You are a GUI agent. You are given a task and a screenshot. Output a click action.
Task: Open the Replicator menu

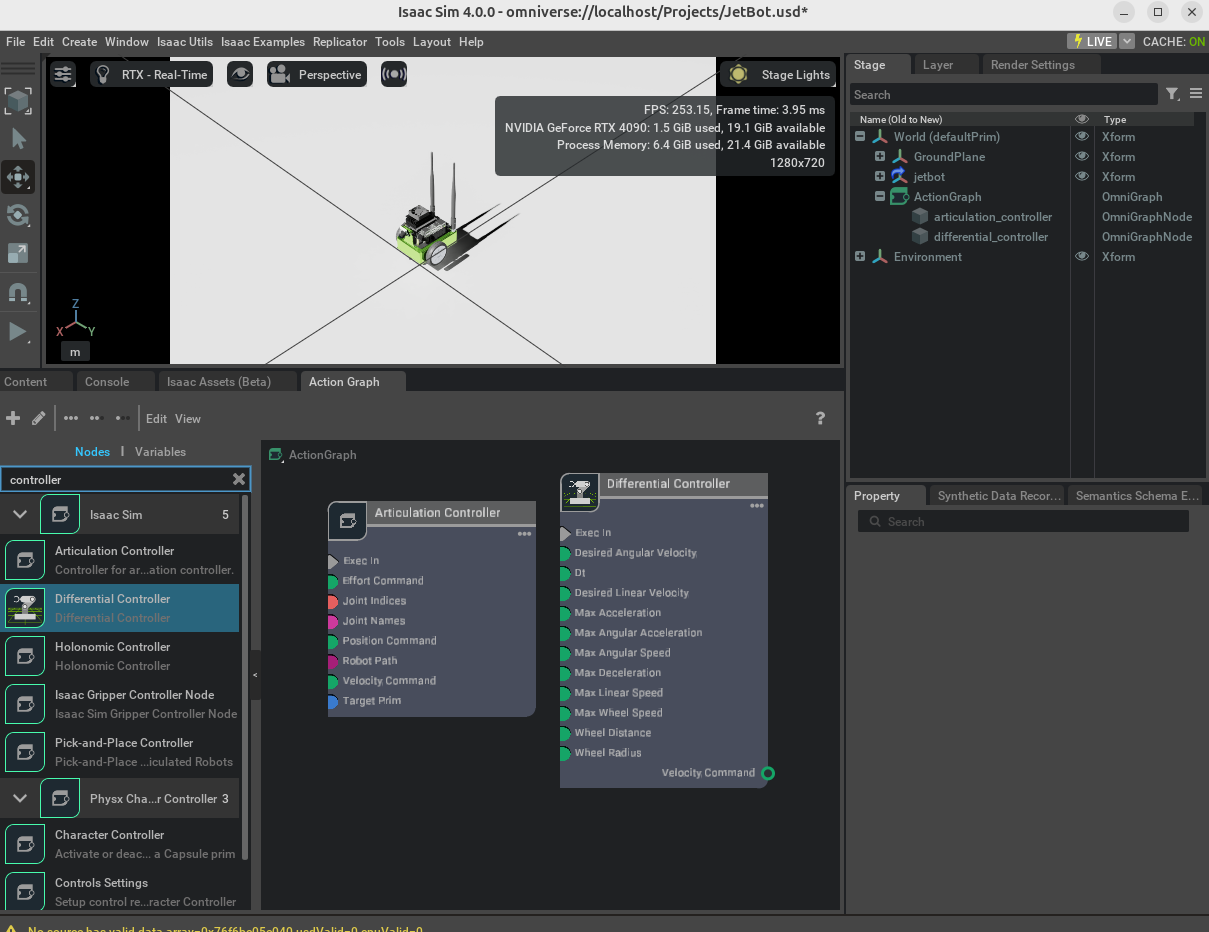(x=340, y=42)
